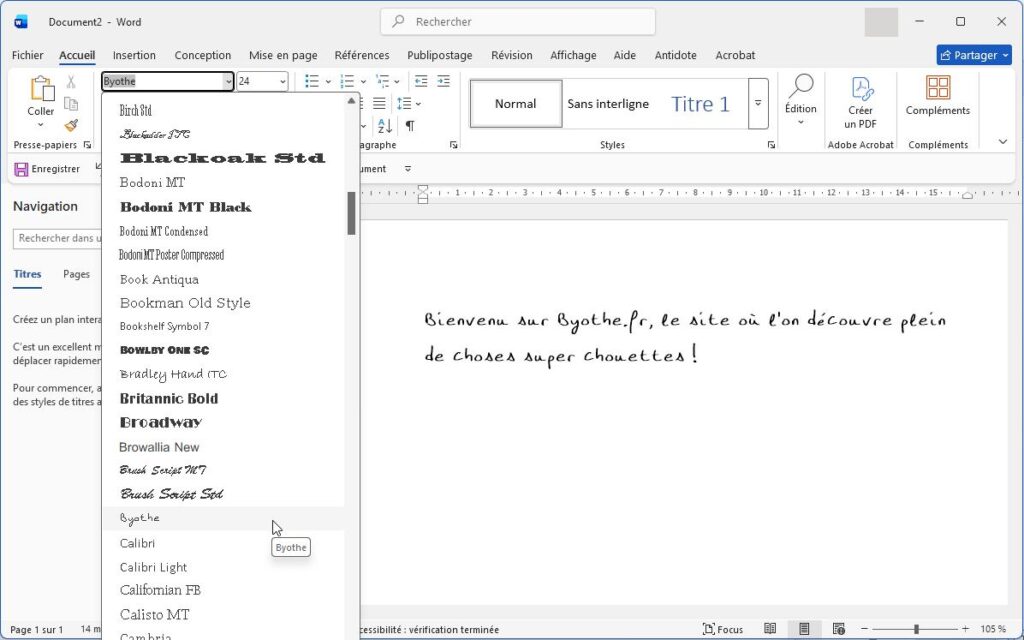Switch to Pages tab in Navigation

pyautogui.click(x=76, y=274)
